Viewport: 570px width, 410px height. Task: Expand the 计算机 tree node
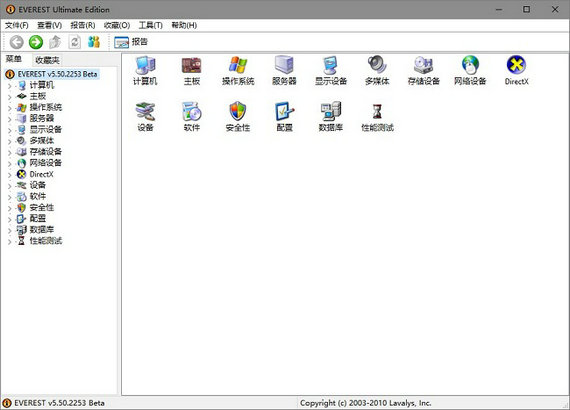[10, 86]
